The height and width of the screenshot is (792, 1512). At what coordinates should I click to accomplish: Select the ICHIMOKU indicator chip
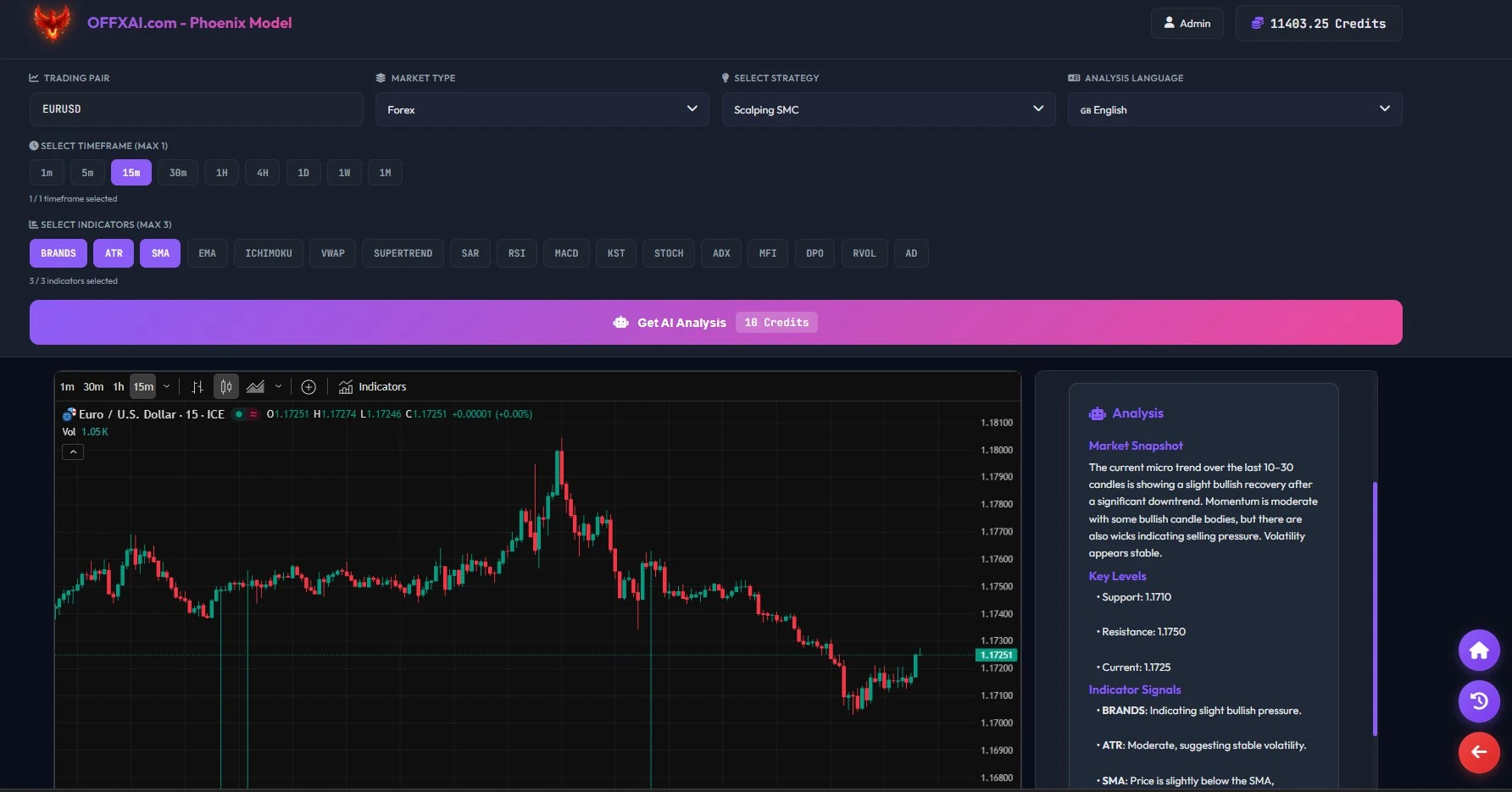[269, 253]
